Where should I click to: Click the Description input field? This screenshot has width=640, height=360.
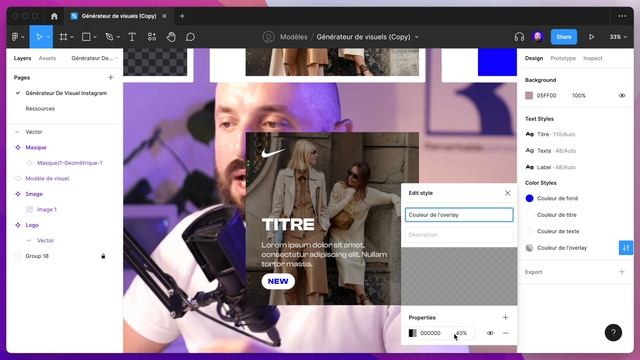[459, 235]
